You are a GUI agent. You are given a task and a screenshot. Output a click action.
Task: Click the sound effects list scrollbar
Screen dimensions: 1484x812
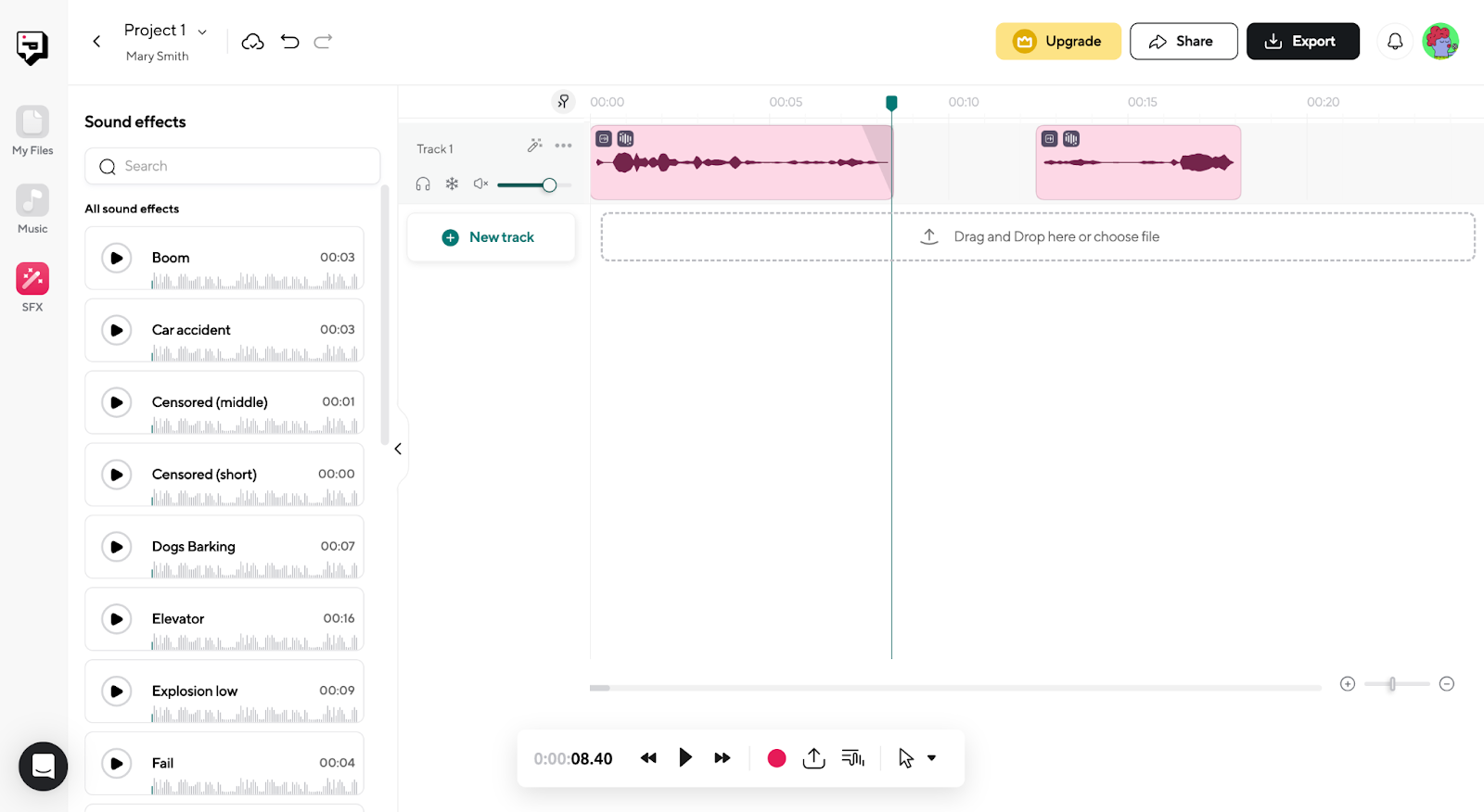[x=385, y=315]
